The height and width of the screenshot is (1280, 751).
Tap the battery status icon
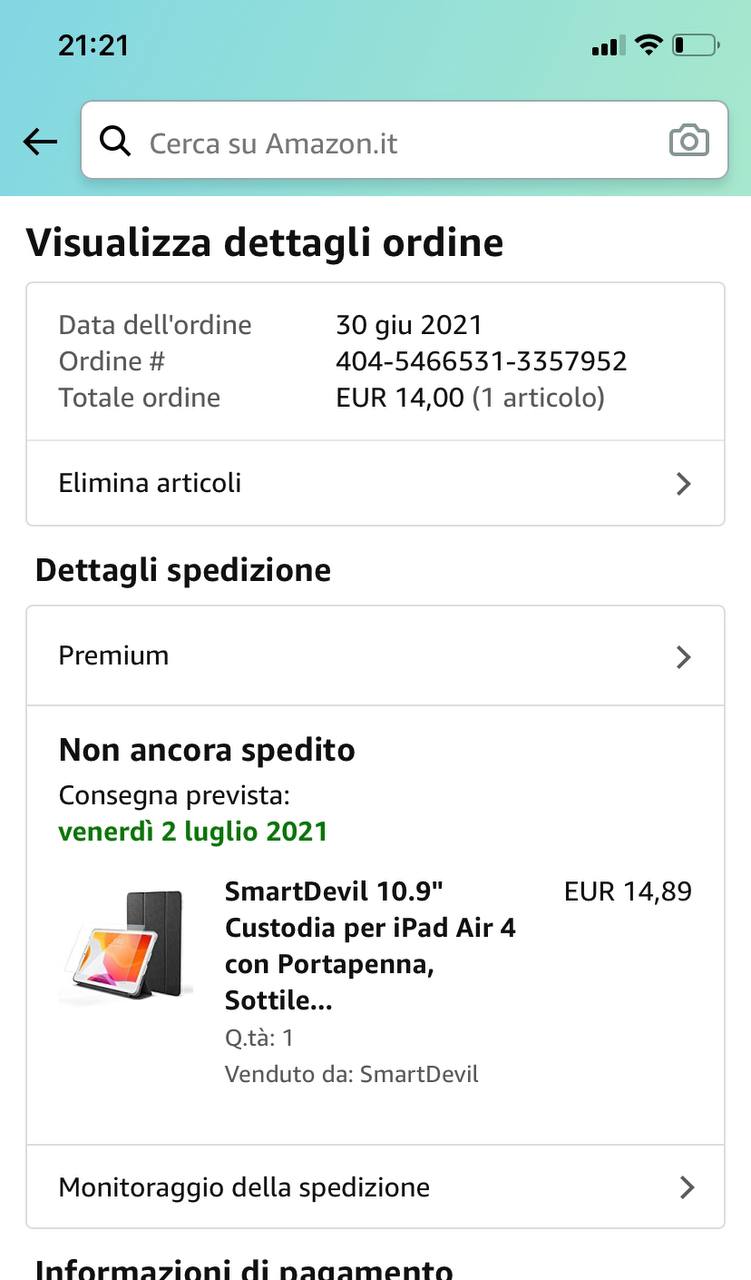(x=695, y=45)
